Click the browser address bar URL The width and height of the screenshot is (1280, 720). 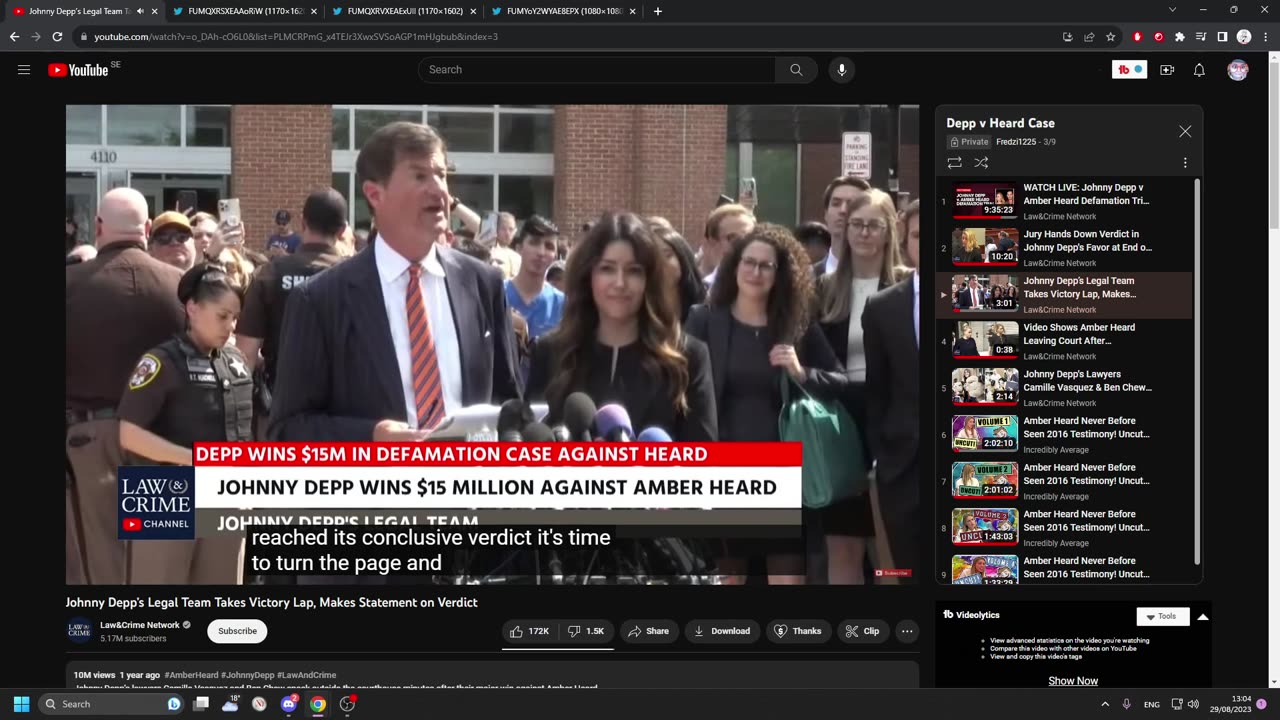tap(296, 37)
